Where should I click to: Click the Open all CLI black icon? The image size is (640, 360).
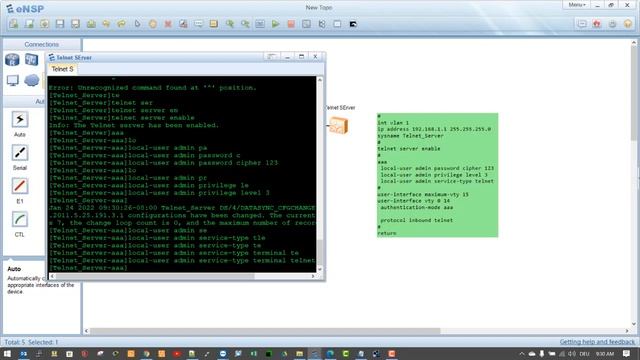click(x=353, y=24)
